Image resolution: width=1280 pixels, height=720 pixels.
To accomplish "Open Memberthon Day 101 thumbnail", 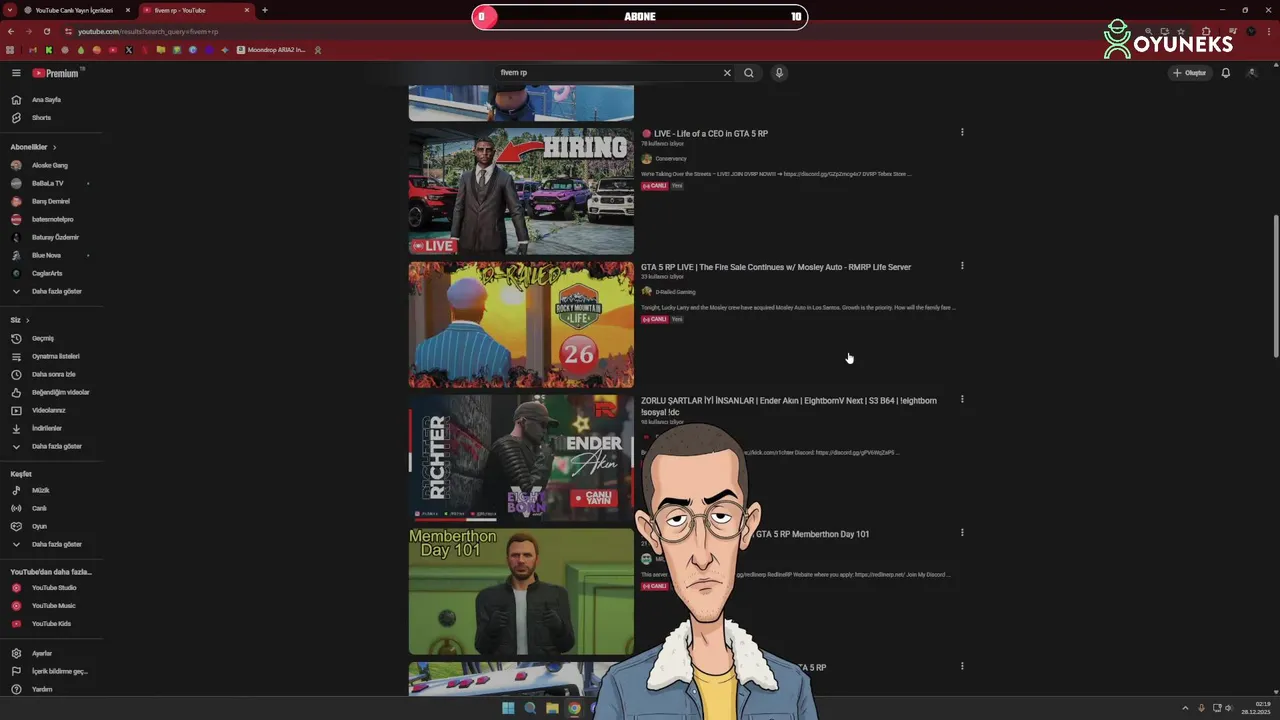I will click(521, 591).
